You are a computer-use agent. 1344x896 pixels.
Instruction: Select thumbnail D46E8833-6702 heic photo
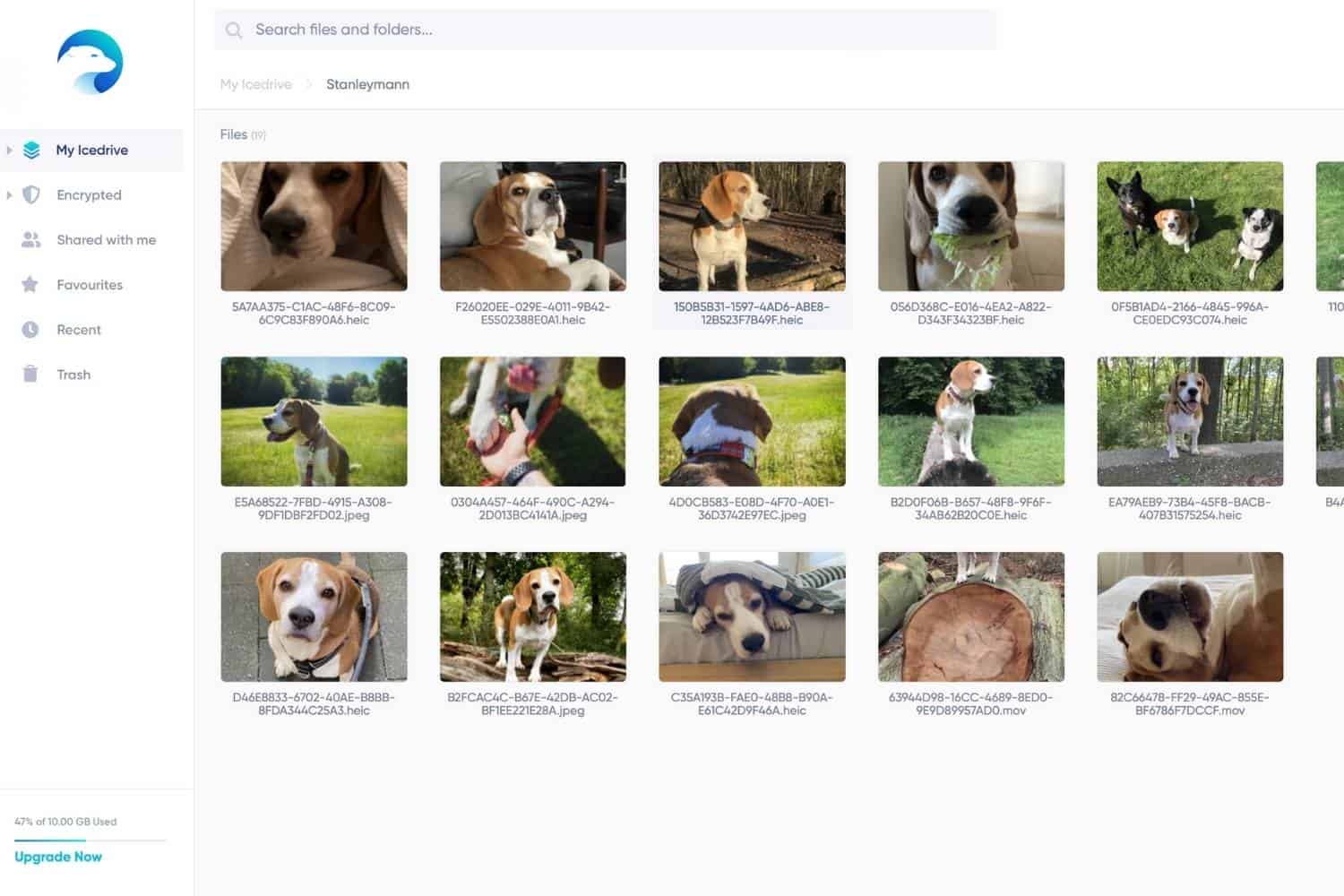314,616
